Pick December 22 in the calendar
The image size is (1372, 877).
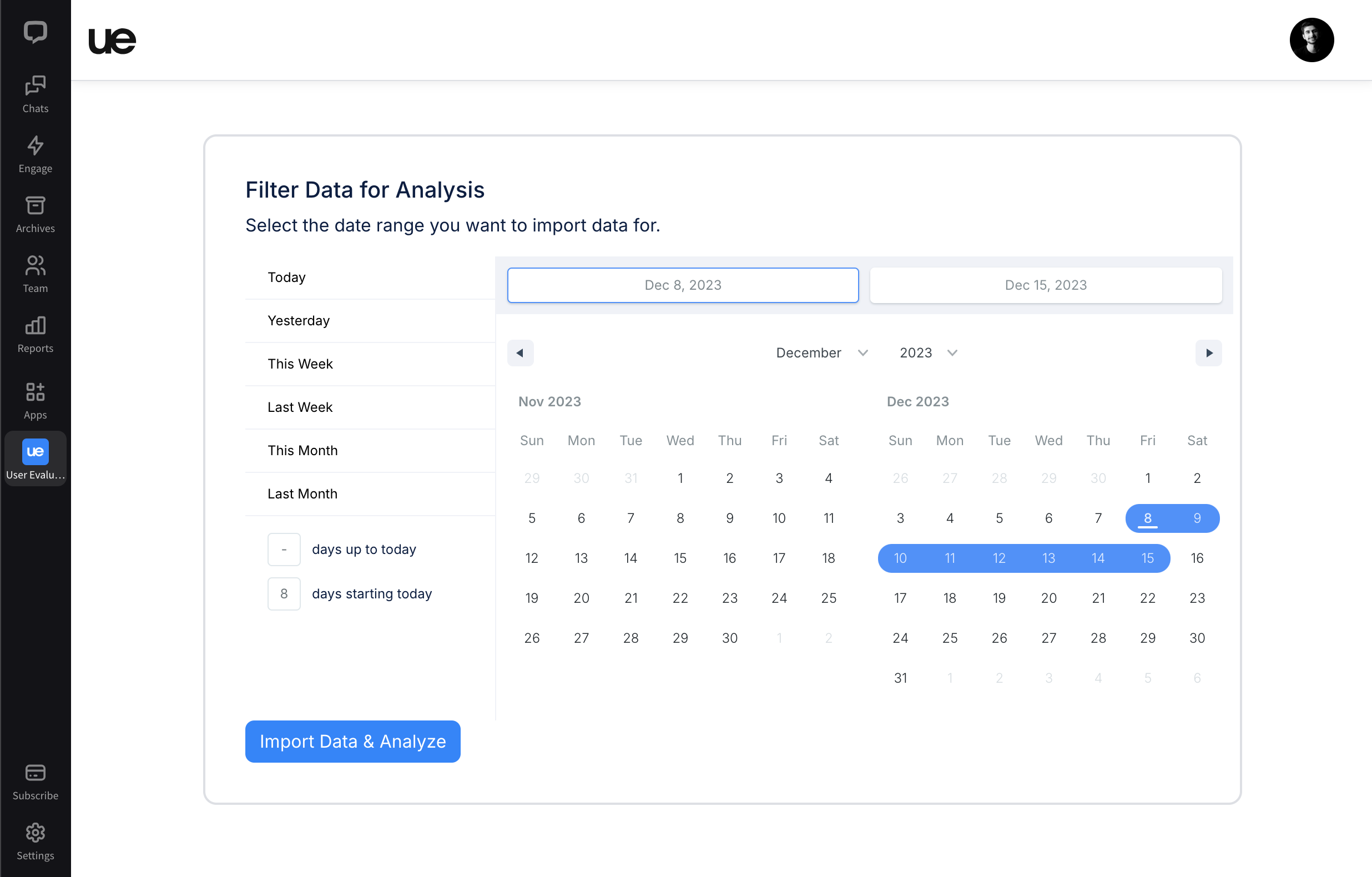(x=1147, y=598)
